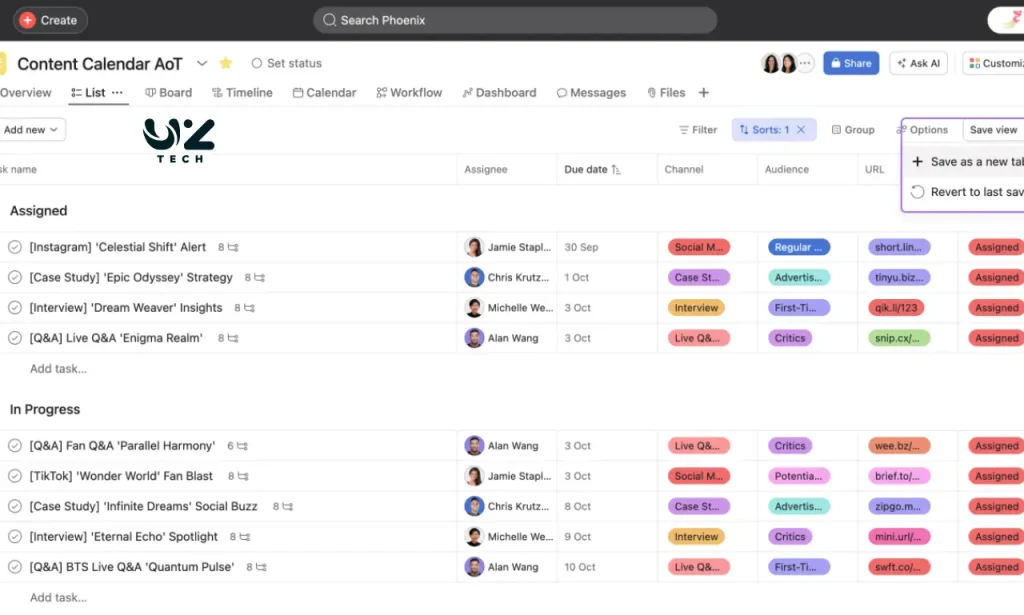Complete the 'Epic Odyssey' Strategy task
1024x615 pixels.
point(15,277)
